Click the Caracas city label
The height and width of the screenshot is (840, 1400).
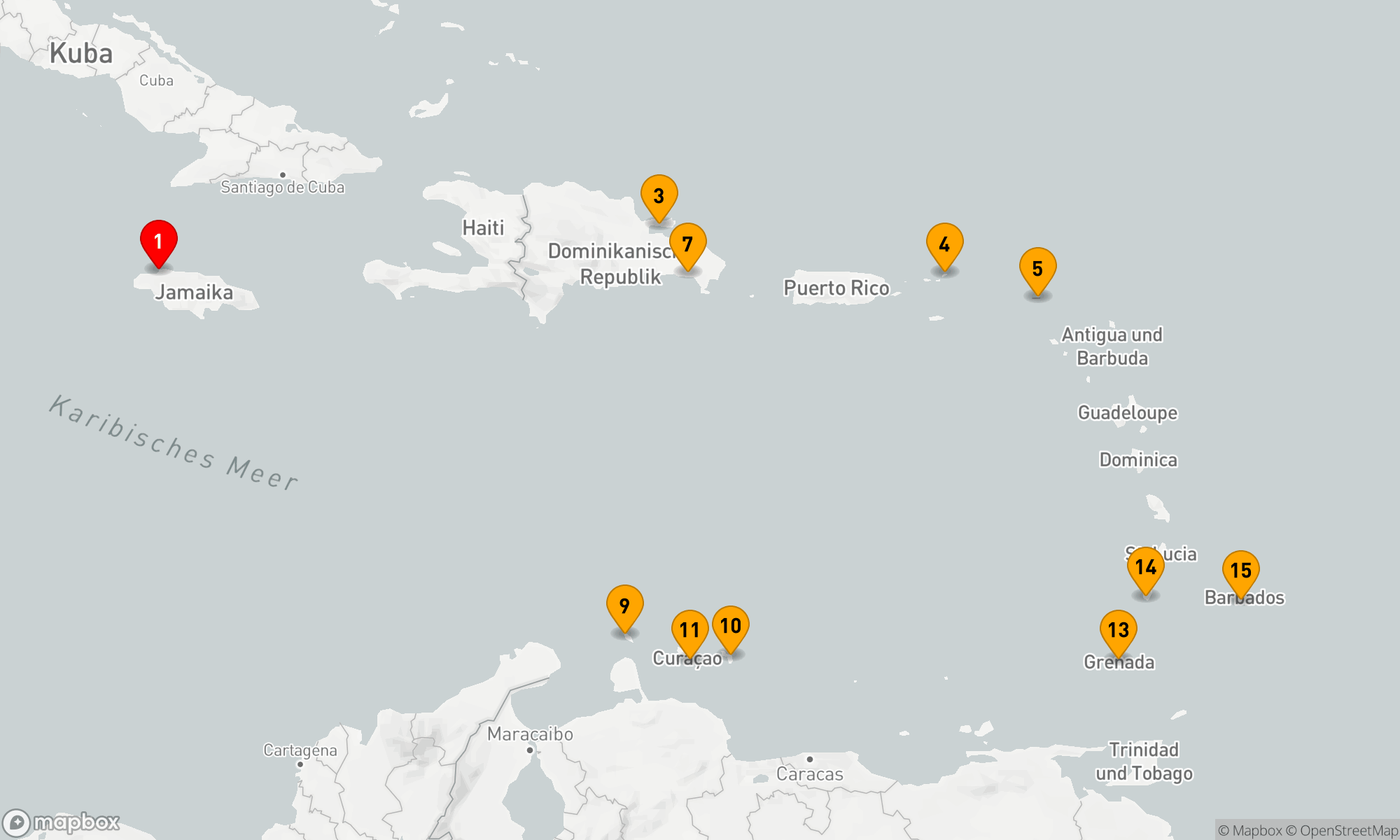coord(810,774)
